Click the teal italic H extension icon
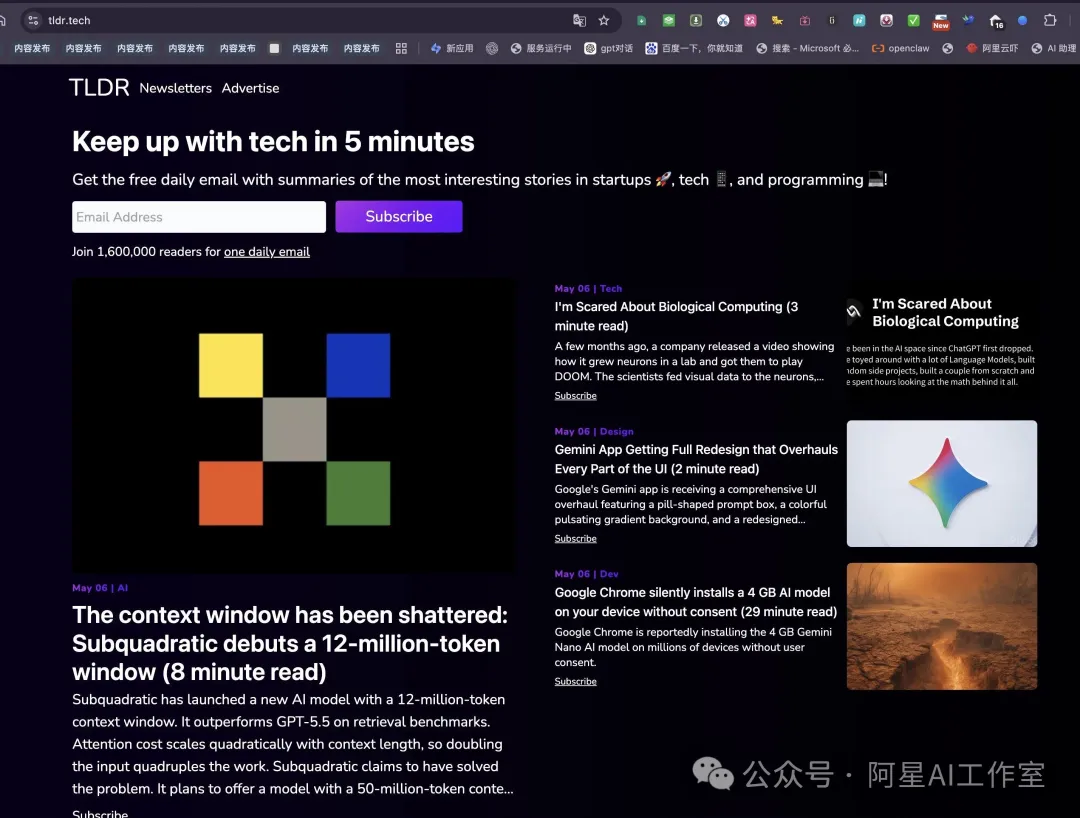The width and height of the screenshot is (1080, 818). (x=859, y=21)
